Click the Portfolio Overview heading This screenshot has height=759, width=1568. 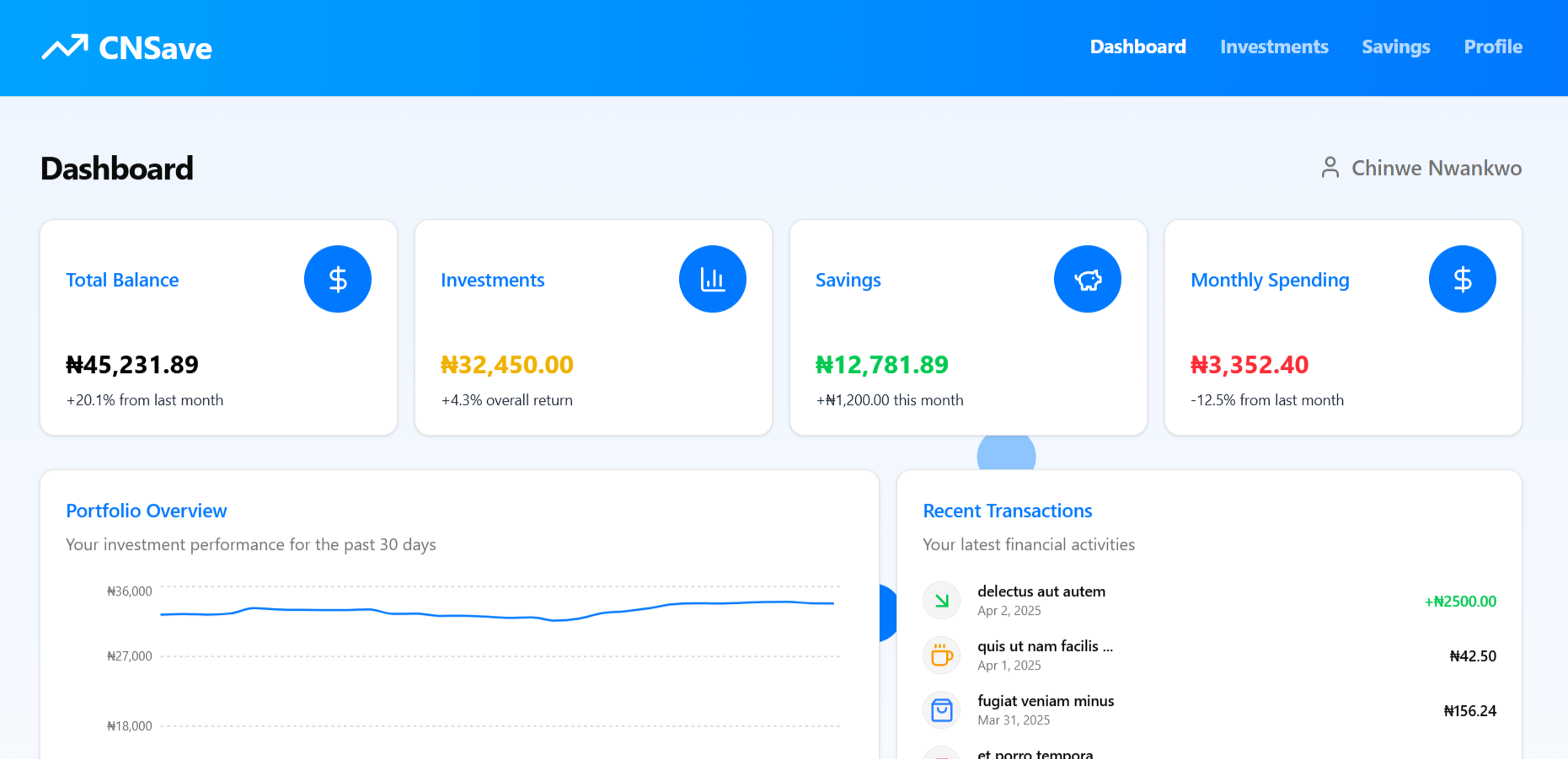(x=147, y=510)
